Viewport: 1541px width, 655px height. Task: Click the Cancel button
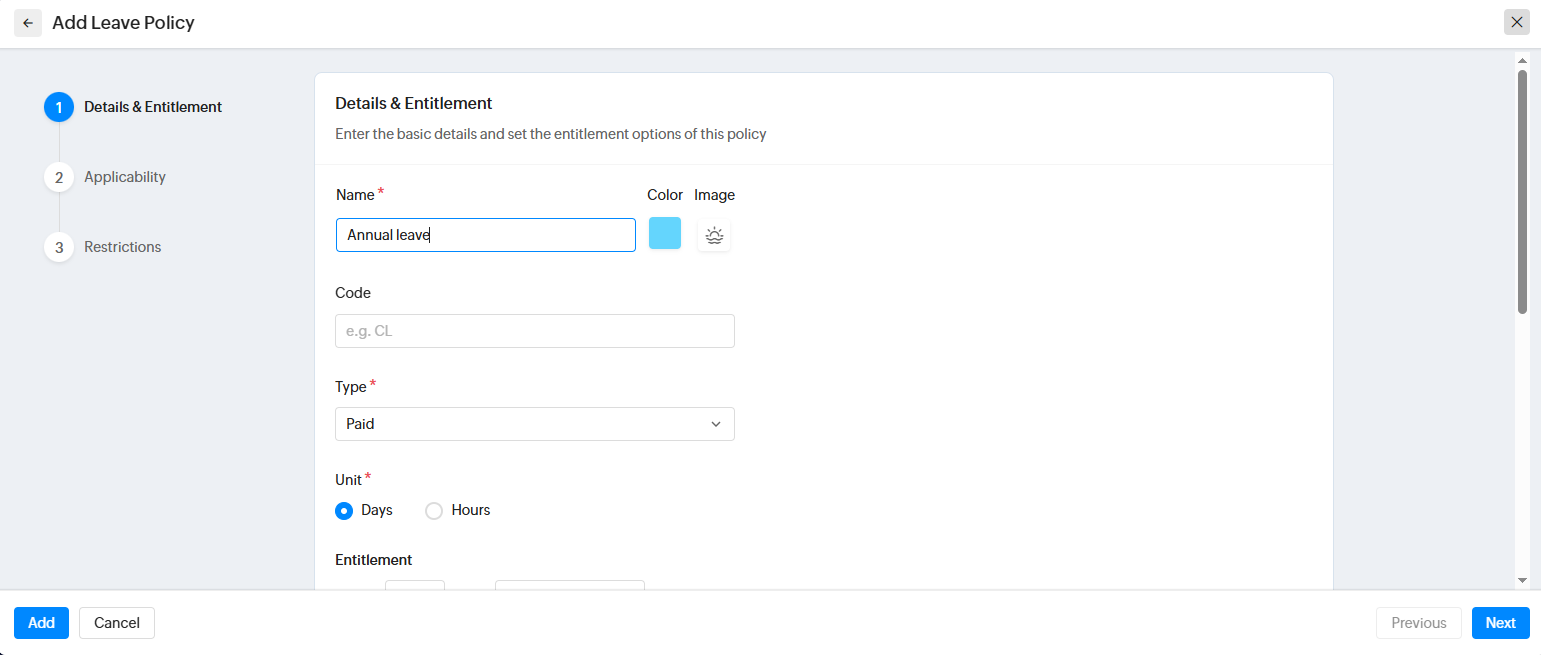117,623
